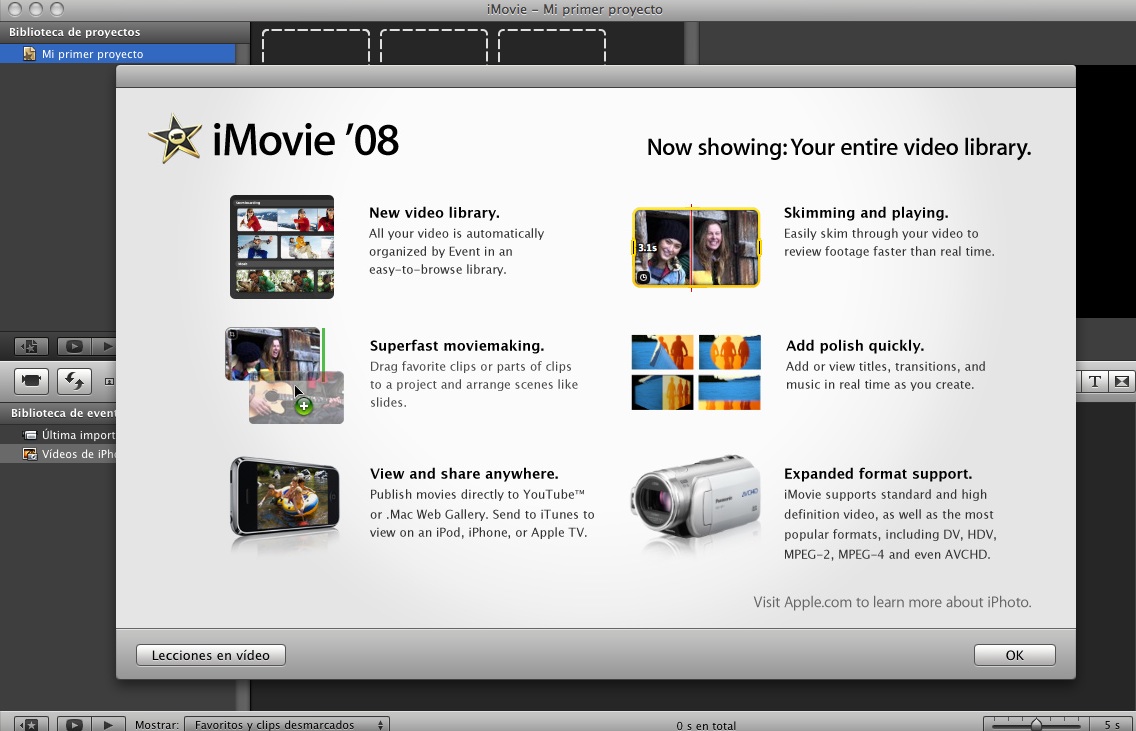
Task: Click 'View and share anywhere.' heading
Action: [x=464, y=474]
